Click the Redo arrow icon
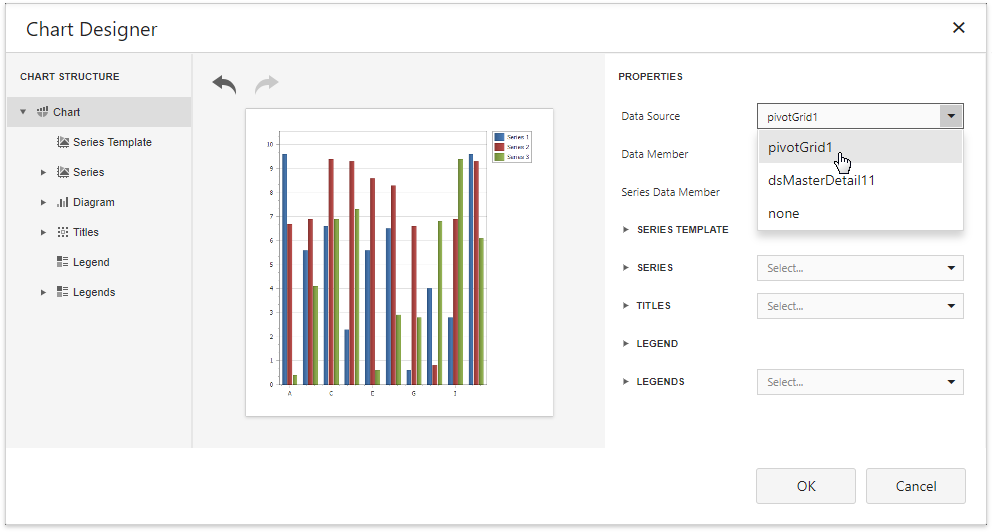The image size is (992, 532). tap(266, 85)
